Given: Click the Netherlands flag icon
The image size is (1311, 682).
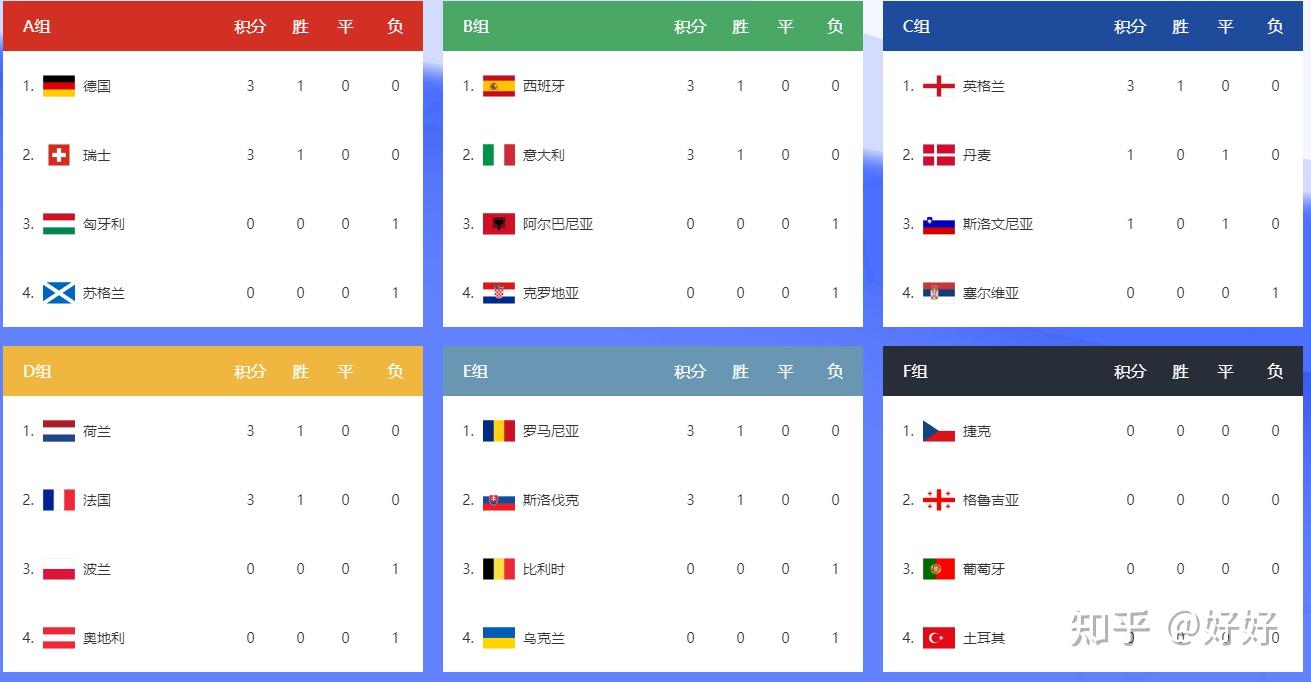Looking at the screenshot, I should point(59,431).
